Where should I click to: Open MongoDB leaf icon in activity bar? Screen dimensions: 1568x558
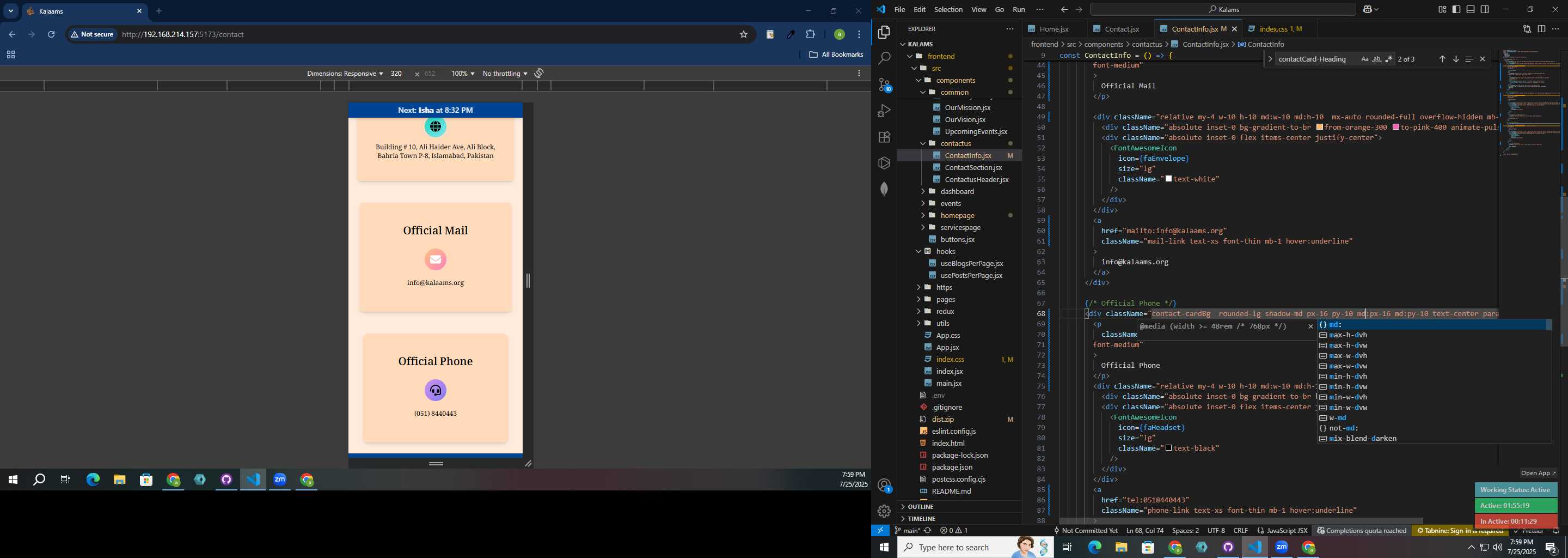(x=884, y=190)
